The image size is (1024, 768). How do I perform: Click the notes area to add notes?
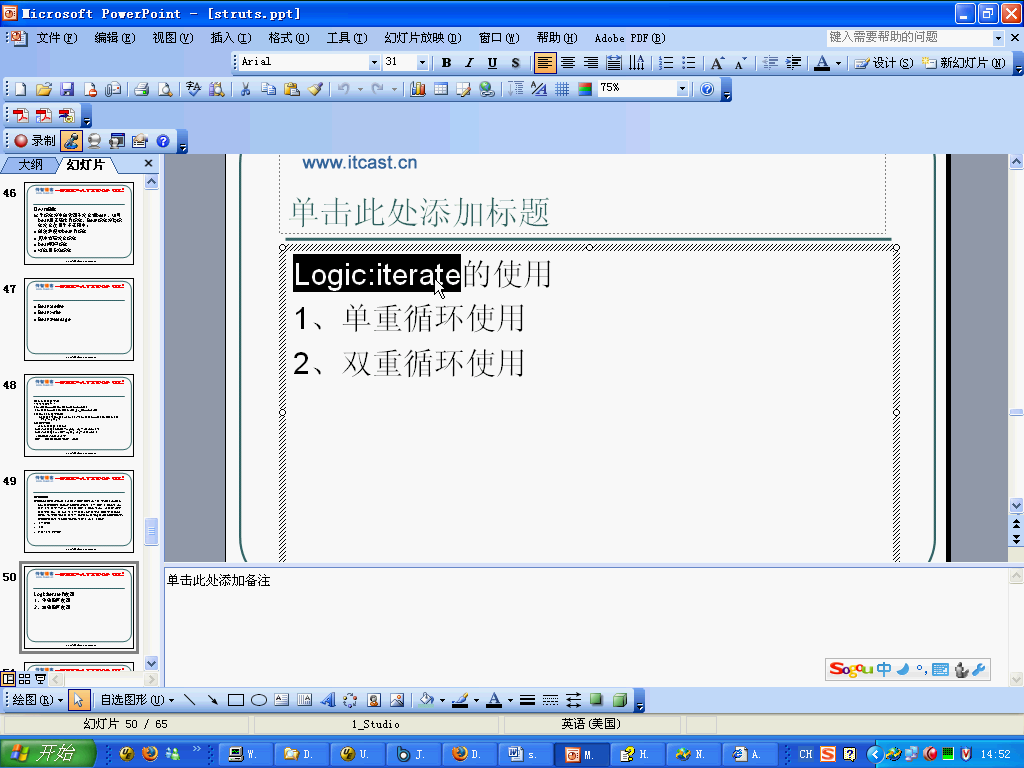[x=585, y=626]
